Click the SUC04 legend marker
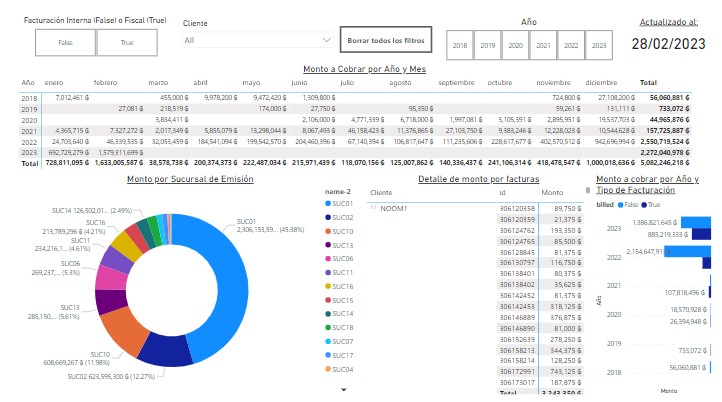Image resolution: width=722 pixels, height=402 pixels. click(x=328, y=369)
